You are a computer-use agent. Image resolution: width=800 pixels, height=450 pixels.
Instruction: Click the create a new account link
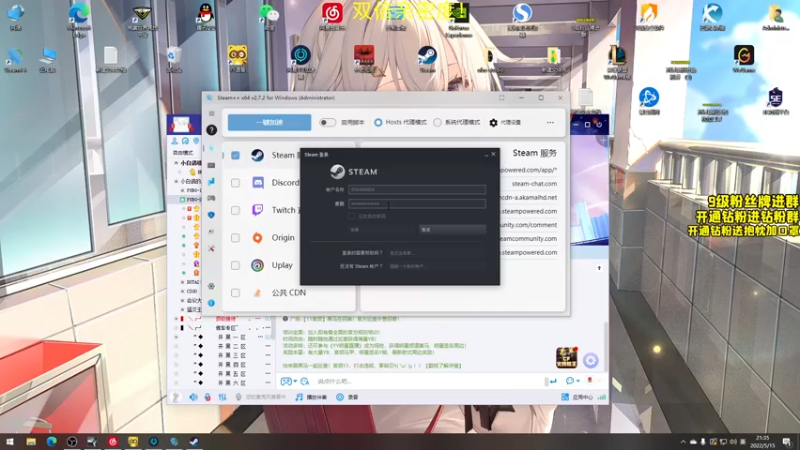coord(407,266)
